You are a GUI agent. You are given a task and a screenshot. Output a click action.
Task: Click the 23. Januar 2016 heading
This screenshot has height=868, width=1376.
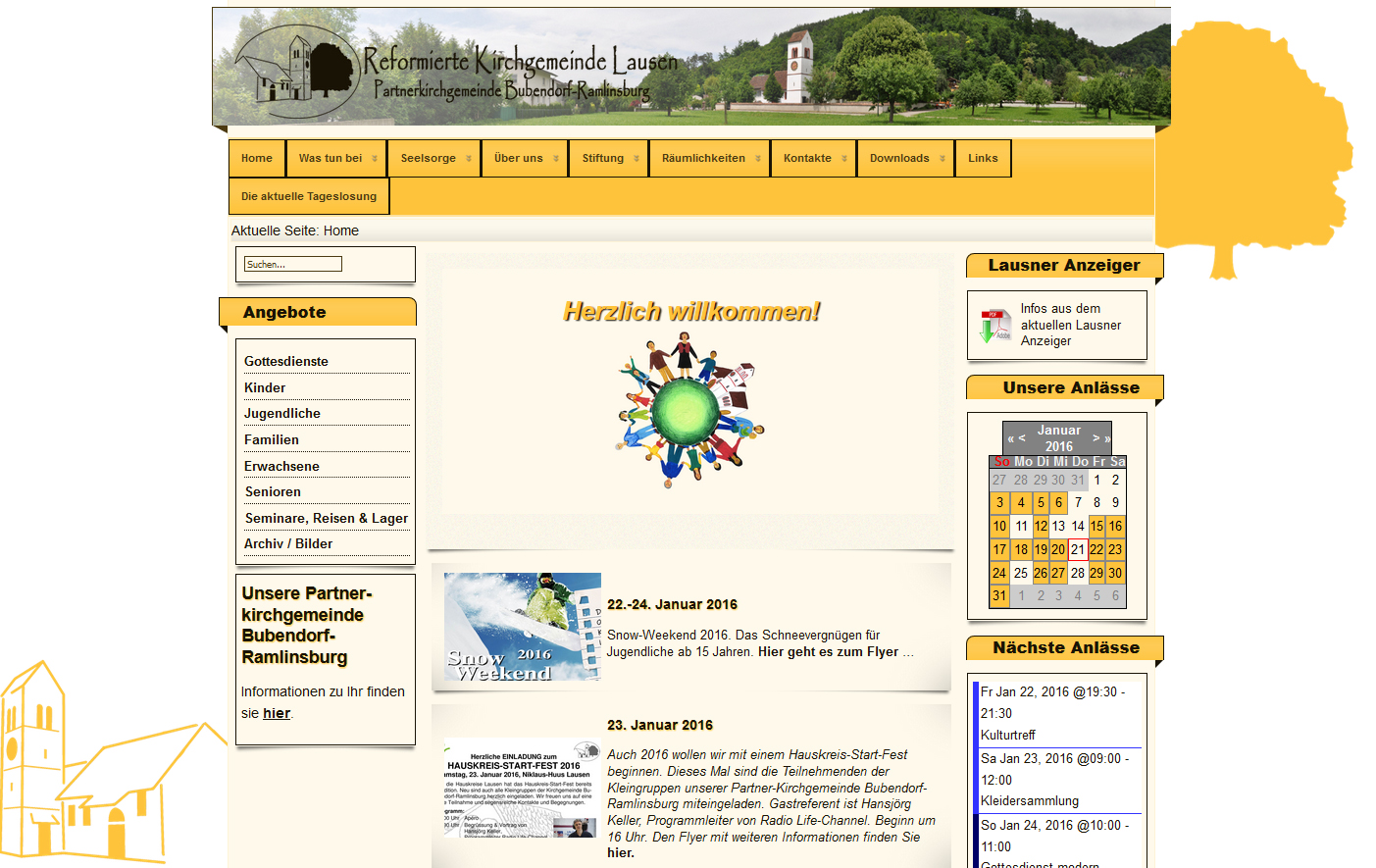660,725
